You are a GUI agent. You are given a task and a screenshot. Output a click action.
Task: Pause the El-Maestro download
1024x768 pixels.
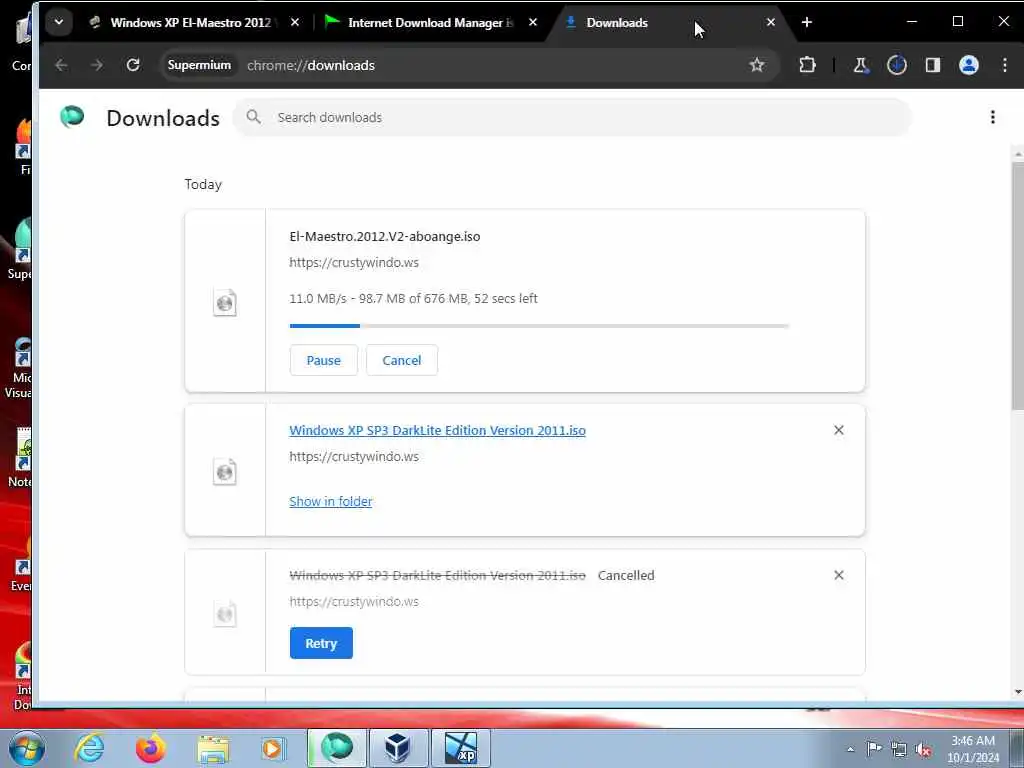(x=323, y=360)
